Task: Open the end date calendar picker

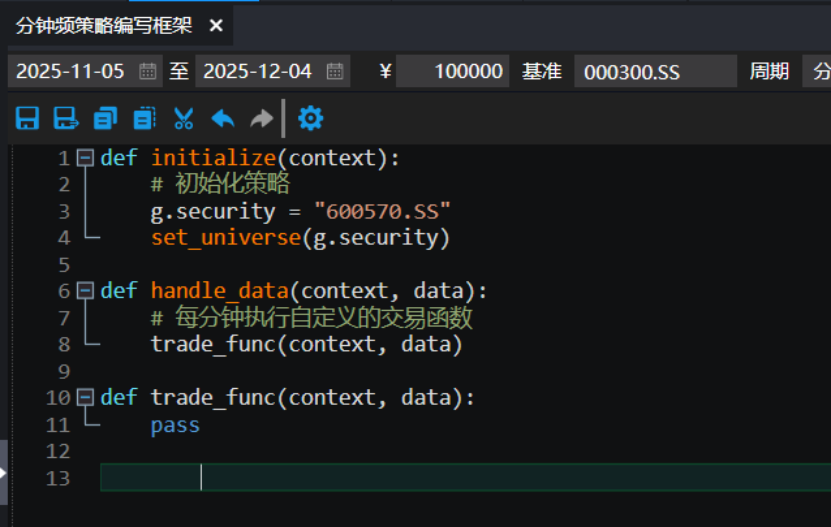Action: click(335, 71)
